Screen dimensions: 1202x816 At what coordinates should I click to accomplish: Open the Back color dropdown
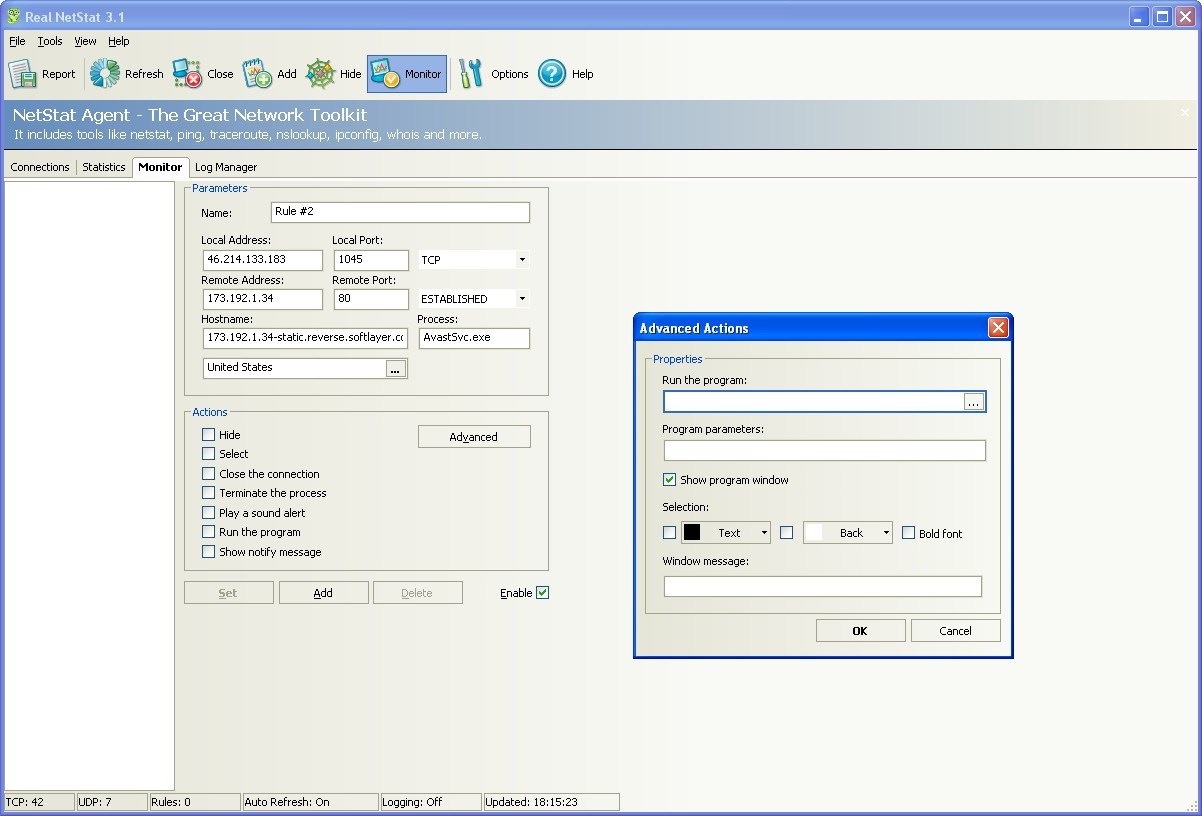click(886, 533)
